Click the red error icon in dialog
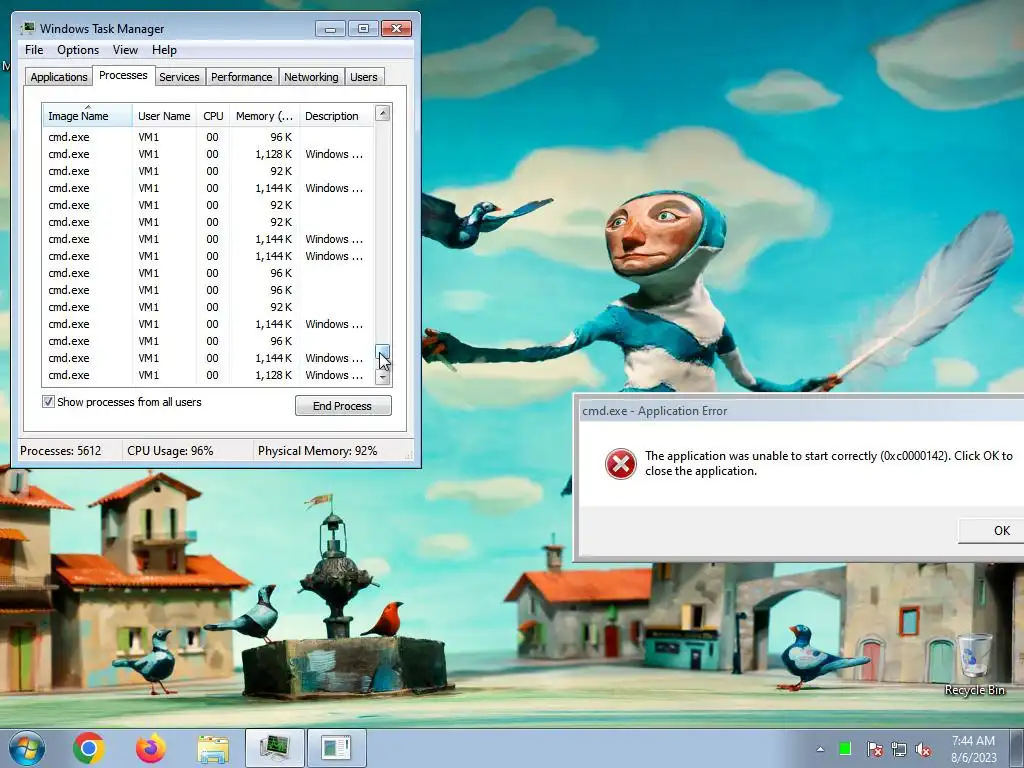This screenshot has height=768, width=1024. pyautogui.click(x=620, y=464)
